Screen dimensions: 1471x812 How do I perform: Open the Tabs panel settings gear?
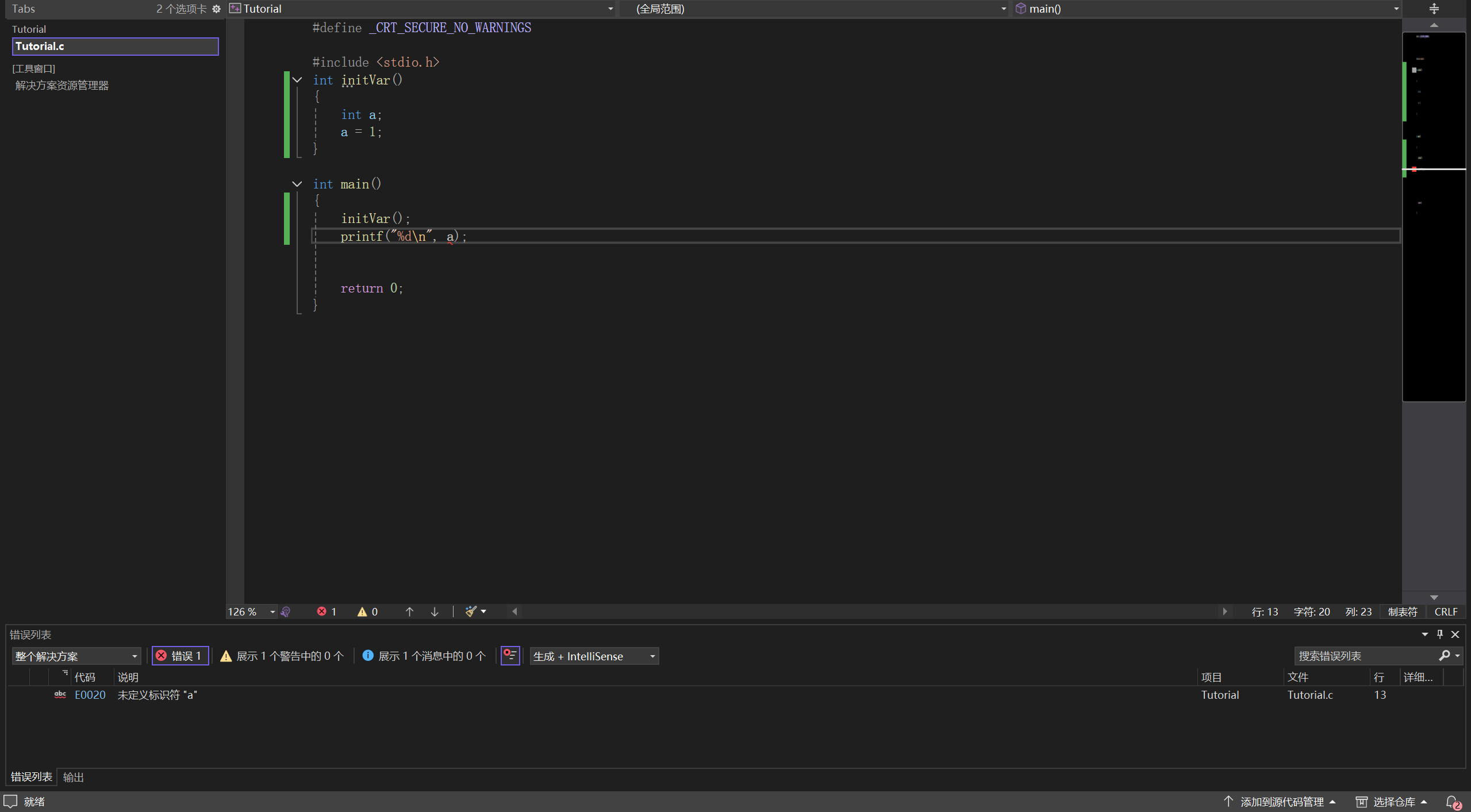pos(216,9)
